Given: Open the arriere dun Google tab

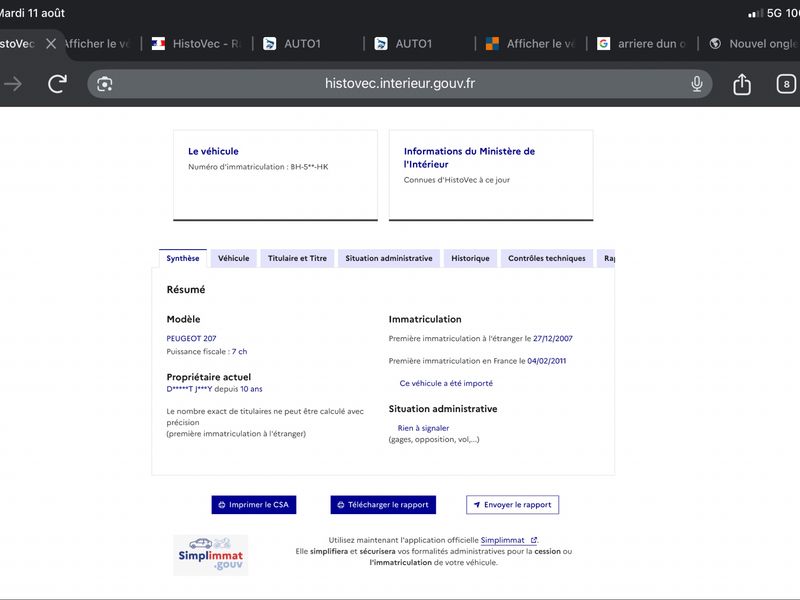Looking at the screenshot, I should coord(642,44).
